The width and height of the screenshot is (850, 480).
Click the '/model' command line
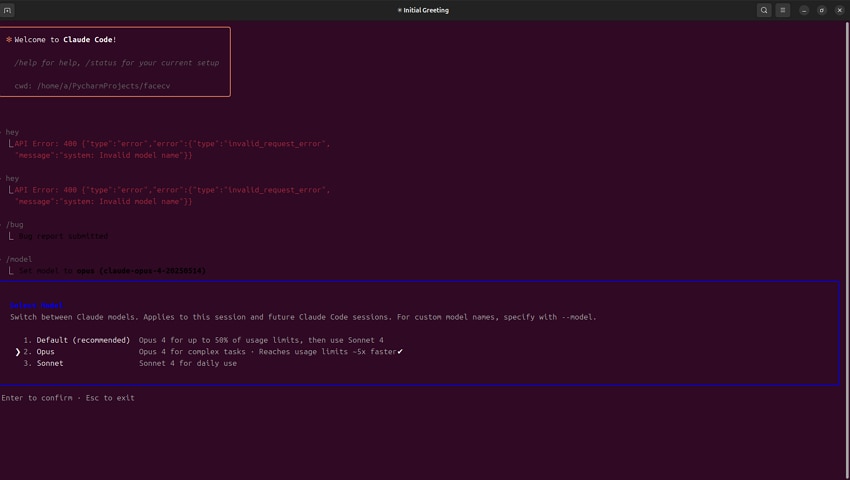point(19,259)
